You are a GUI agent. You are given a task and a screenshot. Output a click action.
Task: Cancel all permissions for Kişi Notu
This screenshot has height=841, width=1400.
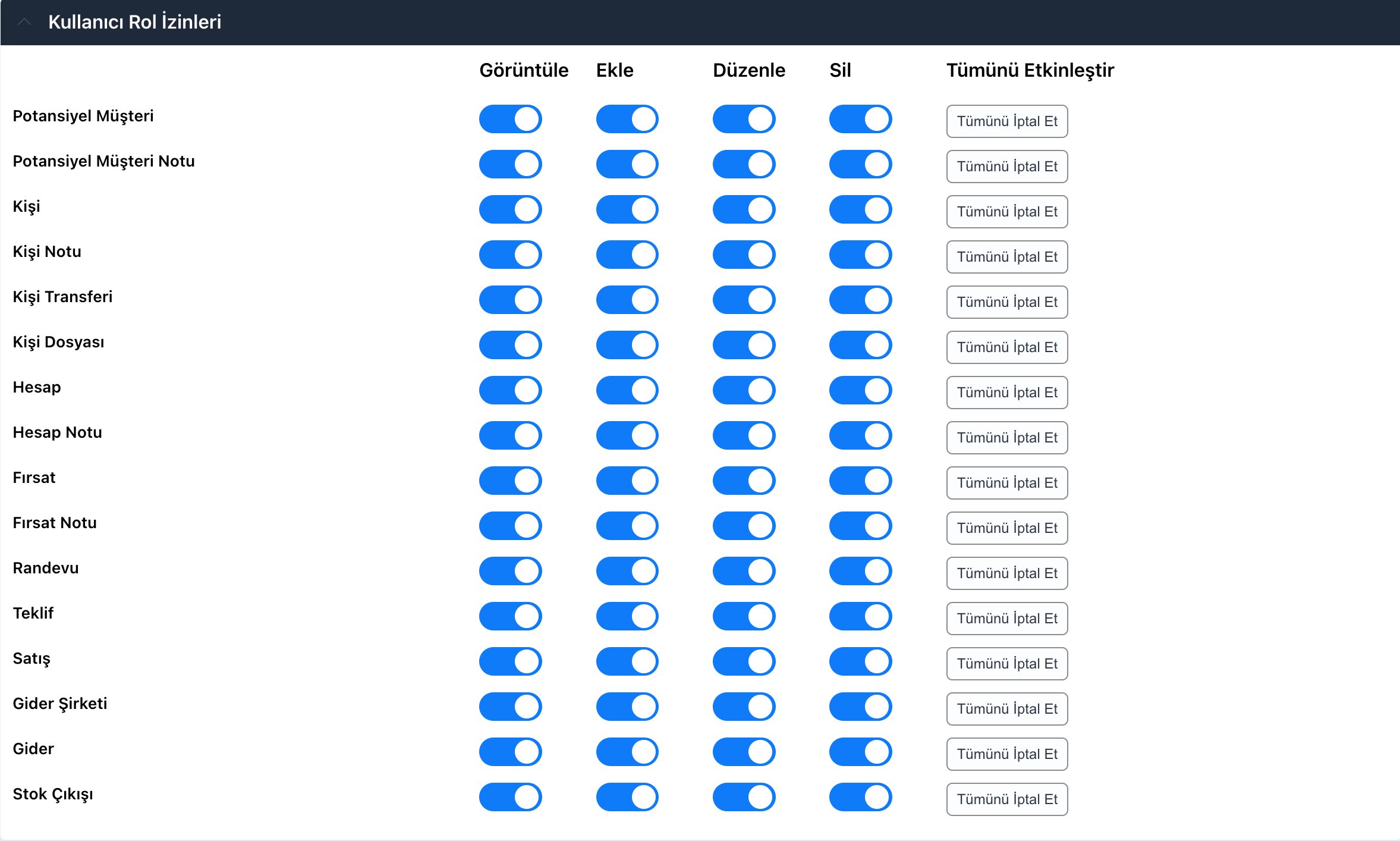tap(1007, 257)
